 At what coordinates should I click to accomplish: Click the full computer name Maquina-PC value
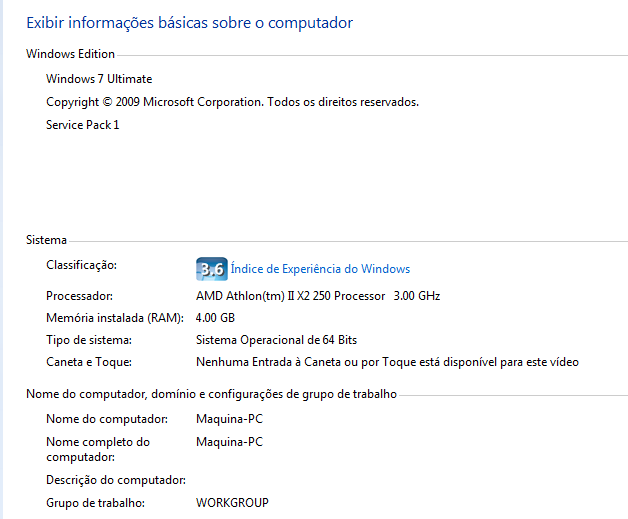[229, 442]
